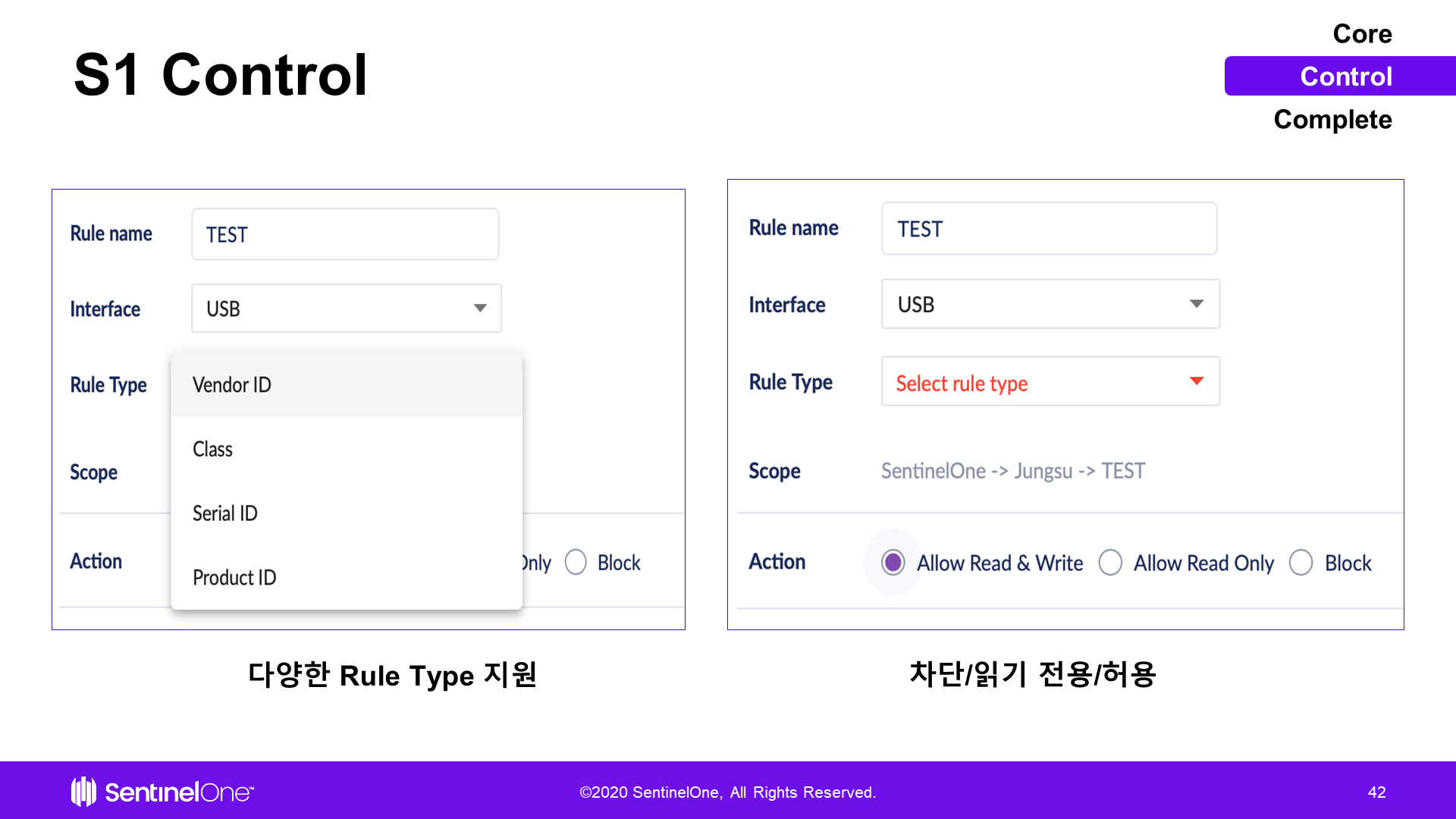Click the slide page number 42
Viewport: 1456px width, 819px height.
(1376, 792)
